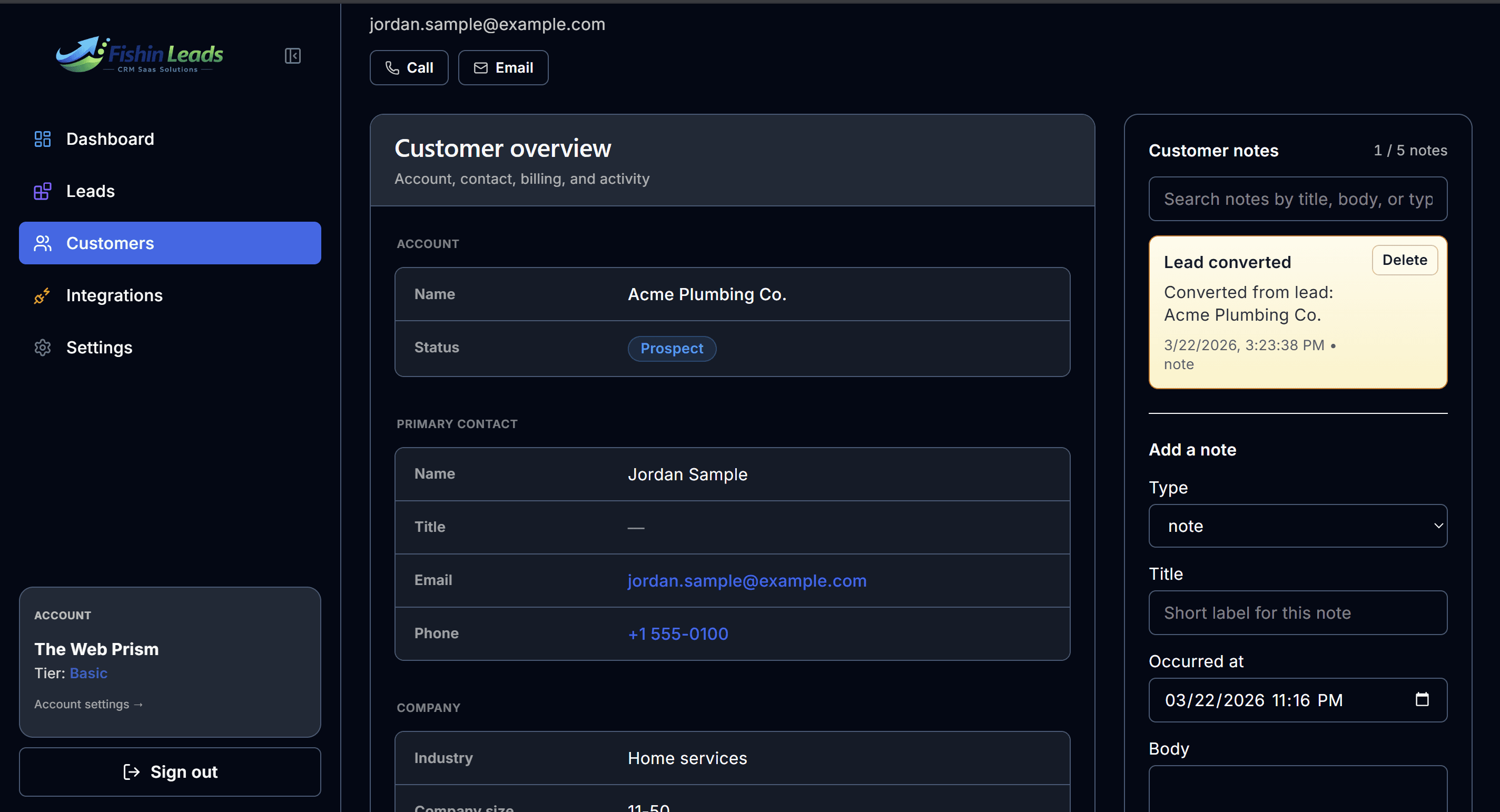This screenshot has height=812, width=1500.
Task: Click the notes search field
Action: [x=1297, y=199]
